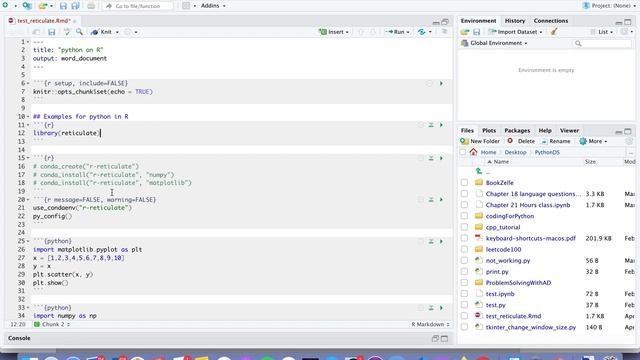Screen dimensions: 640x360
Task: Check the box for codingForPython folder
Action: [464, 216]
